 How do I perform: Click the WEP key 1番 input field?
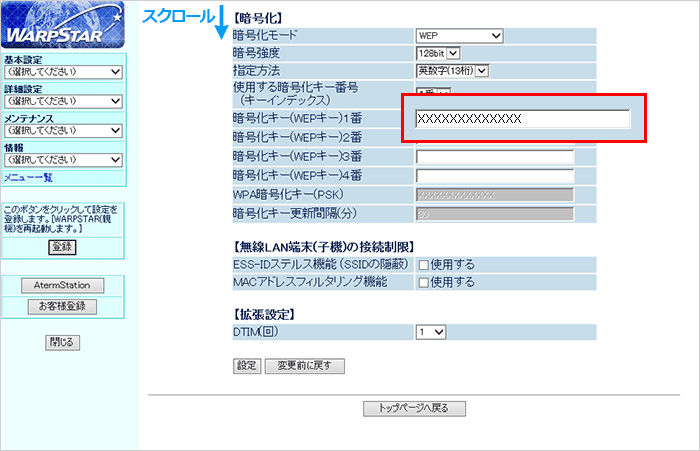[522, 119]
